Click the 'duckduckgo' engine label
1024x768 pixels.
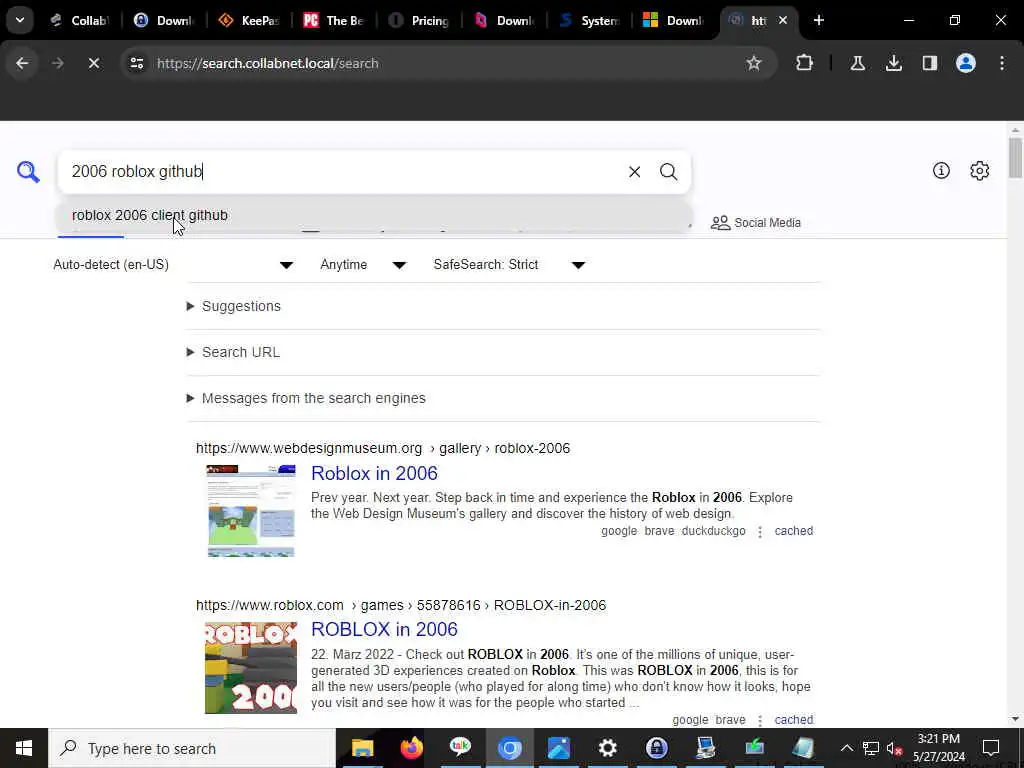[x=713, y=531]
